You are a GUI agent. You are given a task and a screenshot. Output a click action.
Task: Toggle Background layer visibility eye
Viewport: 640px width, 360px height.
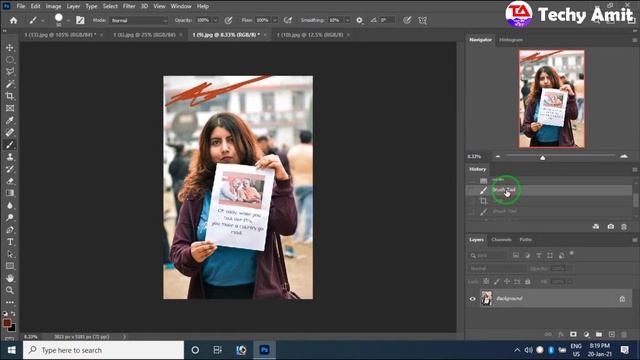(473, 299)
